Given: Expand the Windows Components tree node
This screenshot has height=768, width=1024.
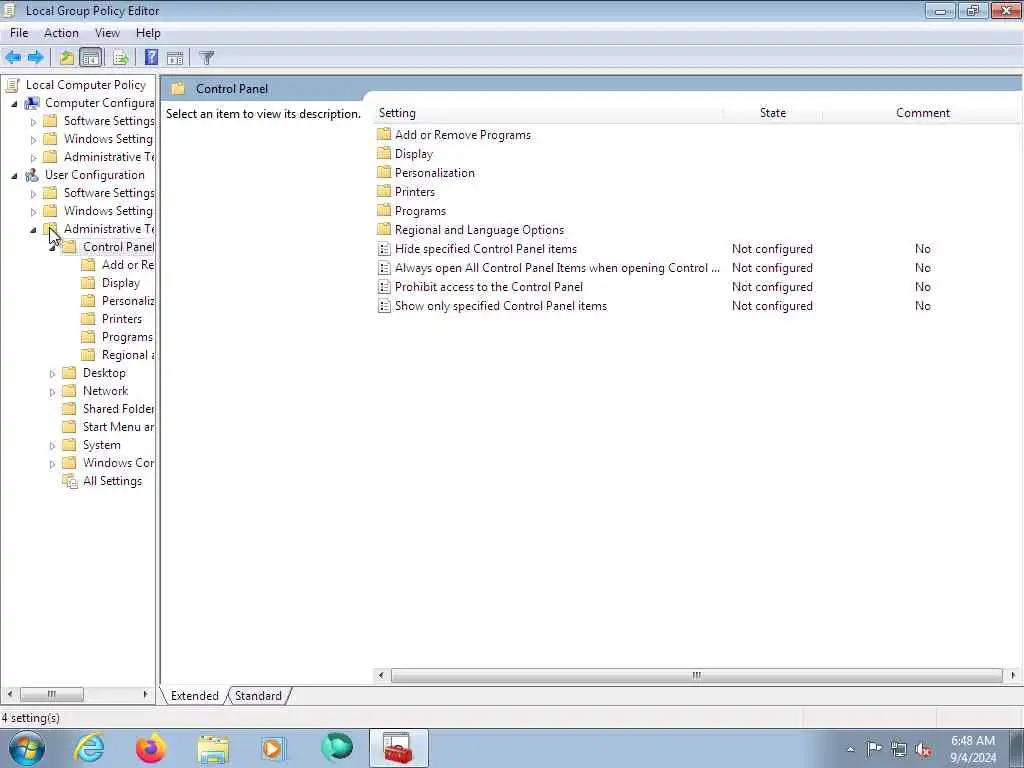Looking at the screenshot, I should coord(52,464).
